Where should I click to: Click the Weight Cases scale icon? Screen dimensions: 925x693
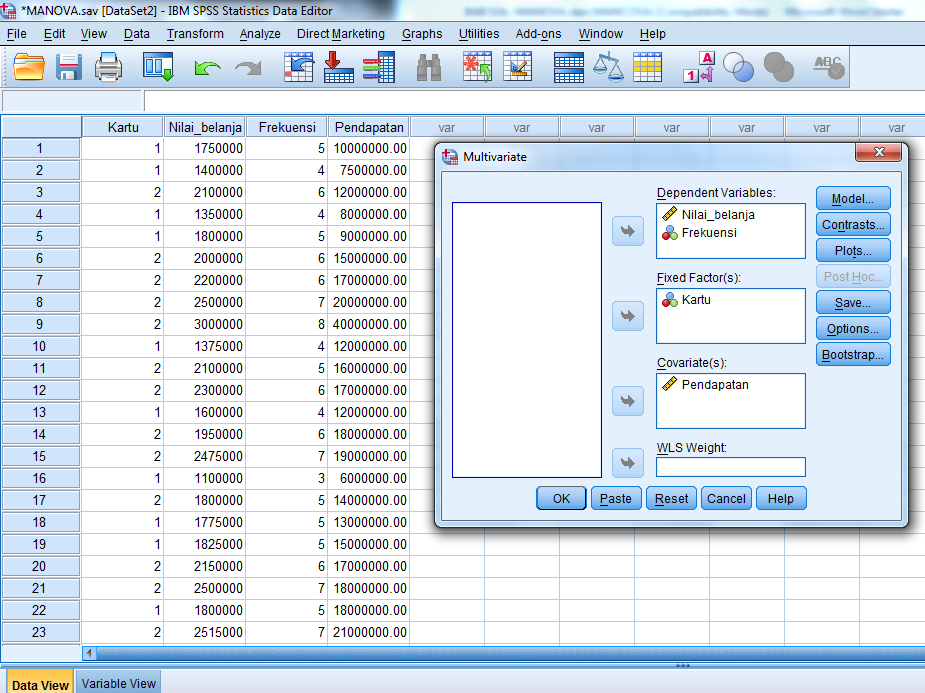pos(607,67)
